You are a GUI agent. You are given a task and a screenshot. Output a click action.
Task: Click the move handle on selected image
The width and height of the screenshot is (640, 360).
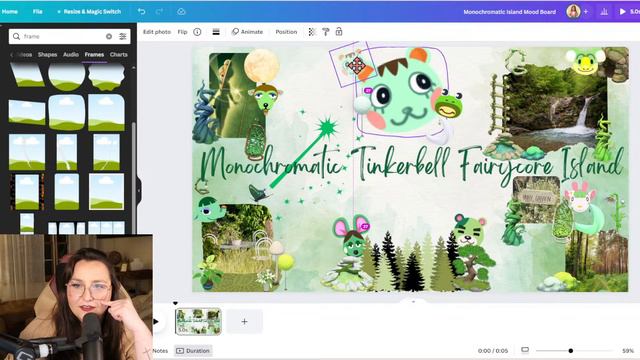356,65
